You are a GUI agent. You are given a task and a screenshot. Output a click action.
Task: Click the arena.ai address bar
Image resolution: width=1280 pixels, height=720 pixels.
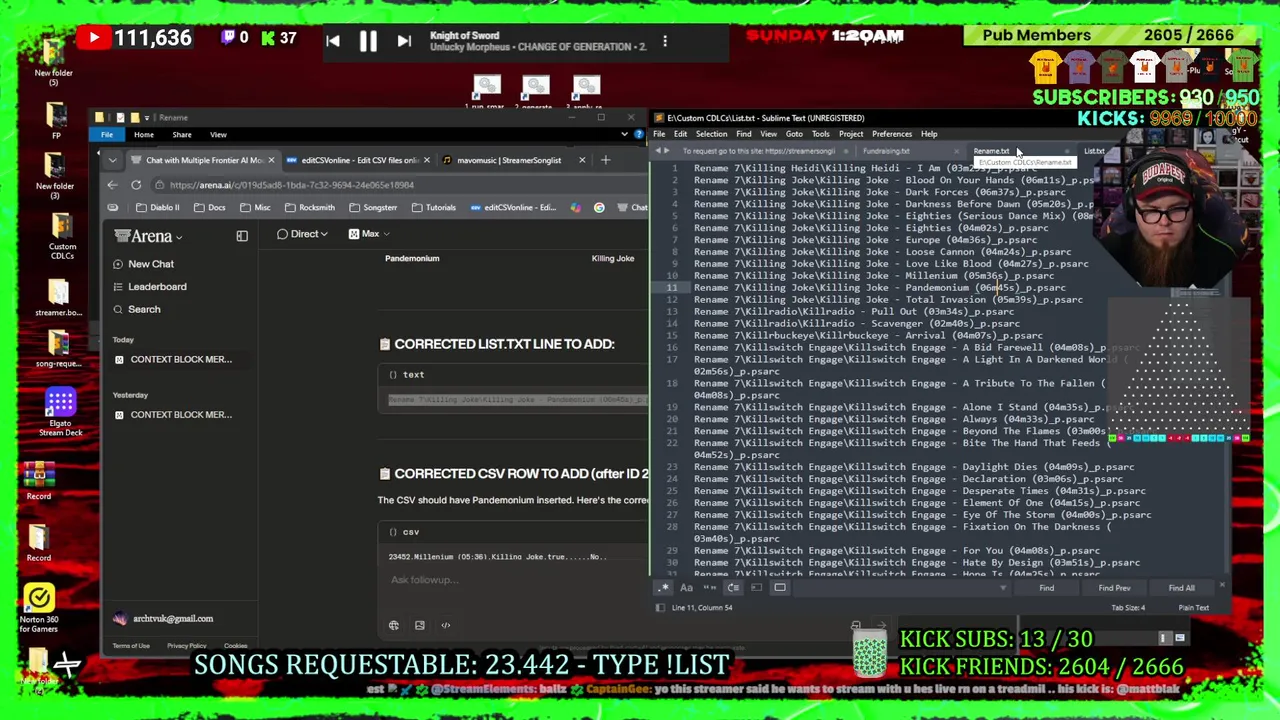(x=400, y=185)
